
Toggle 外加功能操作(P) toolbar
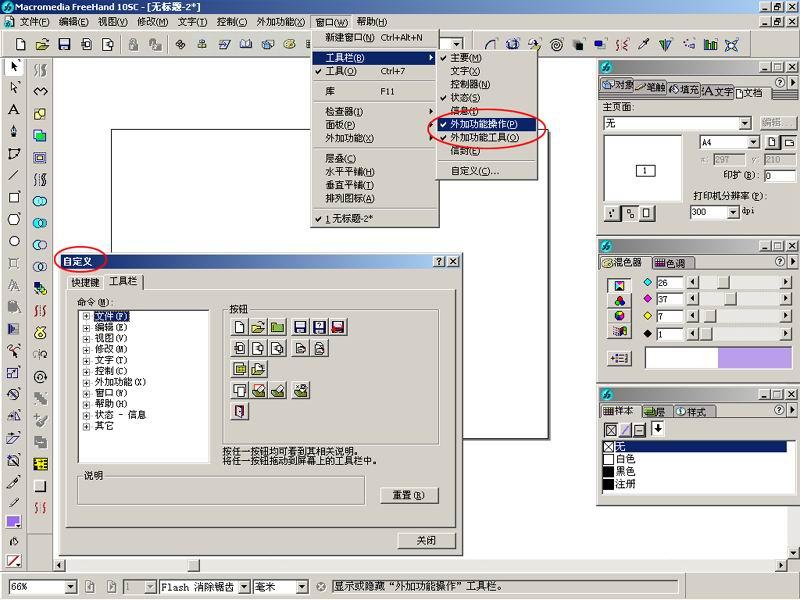click(x=487, y=124)
